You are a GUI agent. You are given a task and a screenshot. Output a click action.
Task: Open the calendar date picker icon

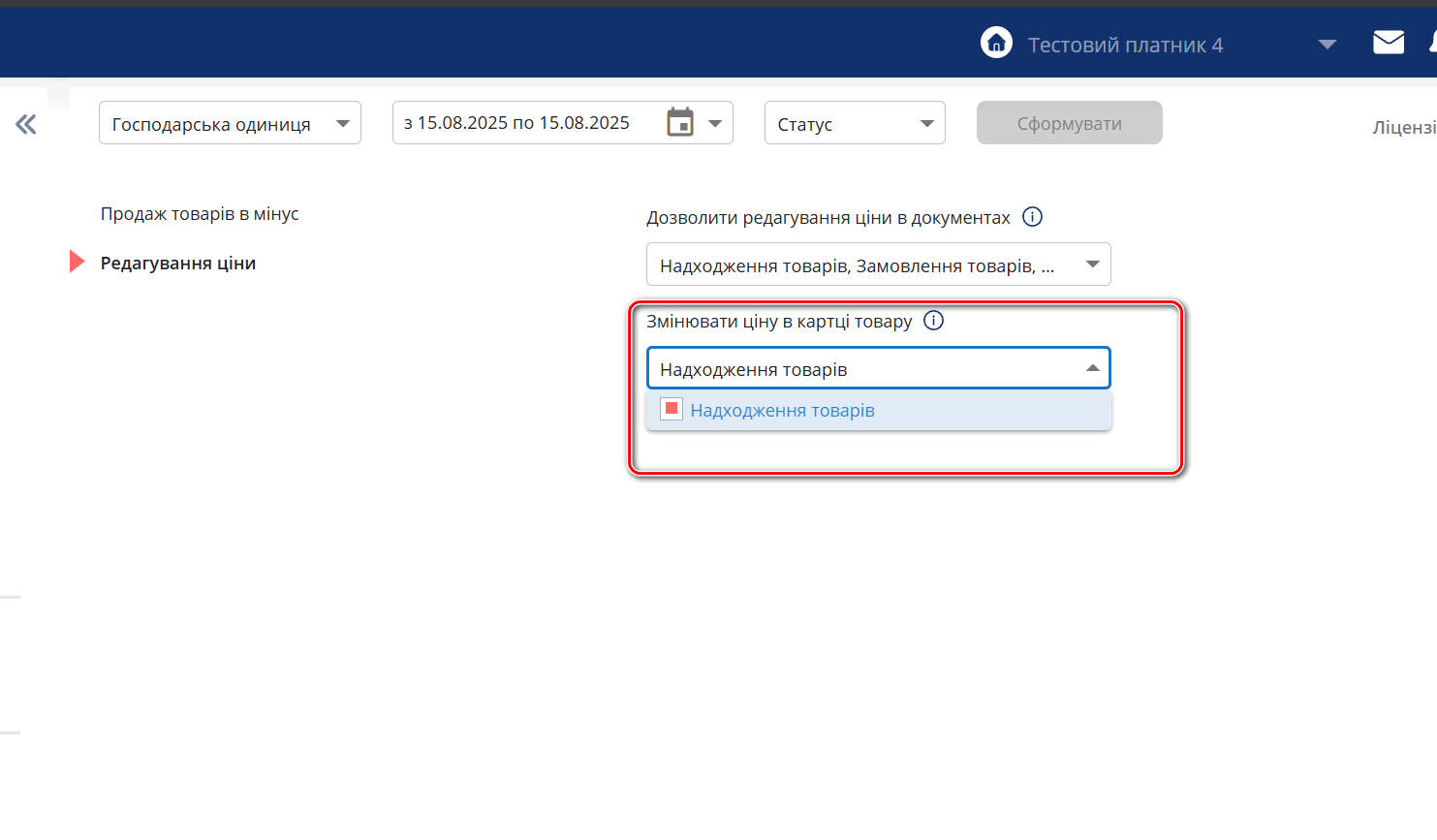click(680, 123)
